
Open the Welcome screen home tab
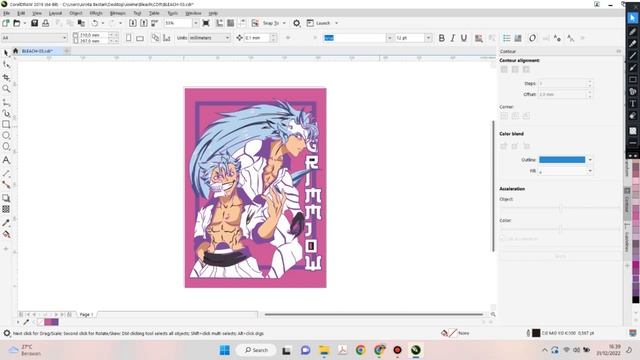tap(16, 51)
